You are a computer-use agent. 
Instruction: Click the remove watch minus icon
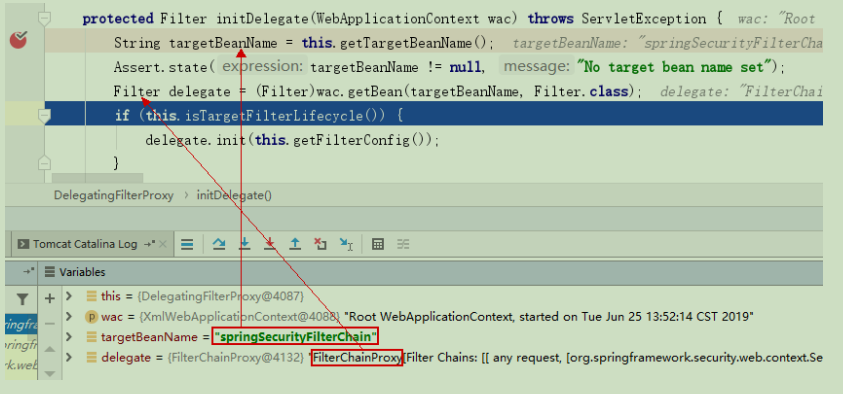click(49, 324)
